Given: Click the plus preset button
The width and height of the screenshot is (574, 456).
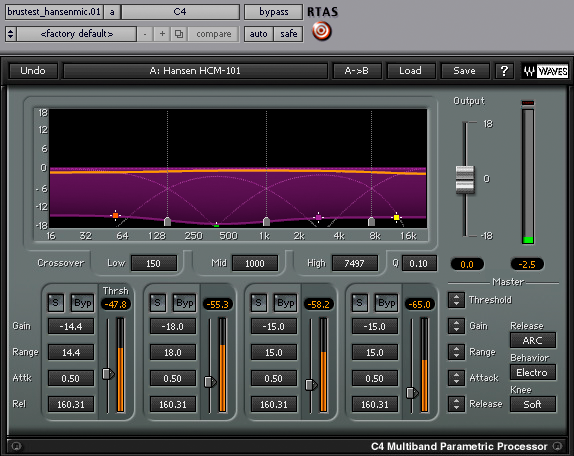Looking at the screenshot, I should 162,34.
